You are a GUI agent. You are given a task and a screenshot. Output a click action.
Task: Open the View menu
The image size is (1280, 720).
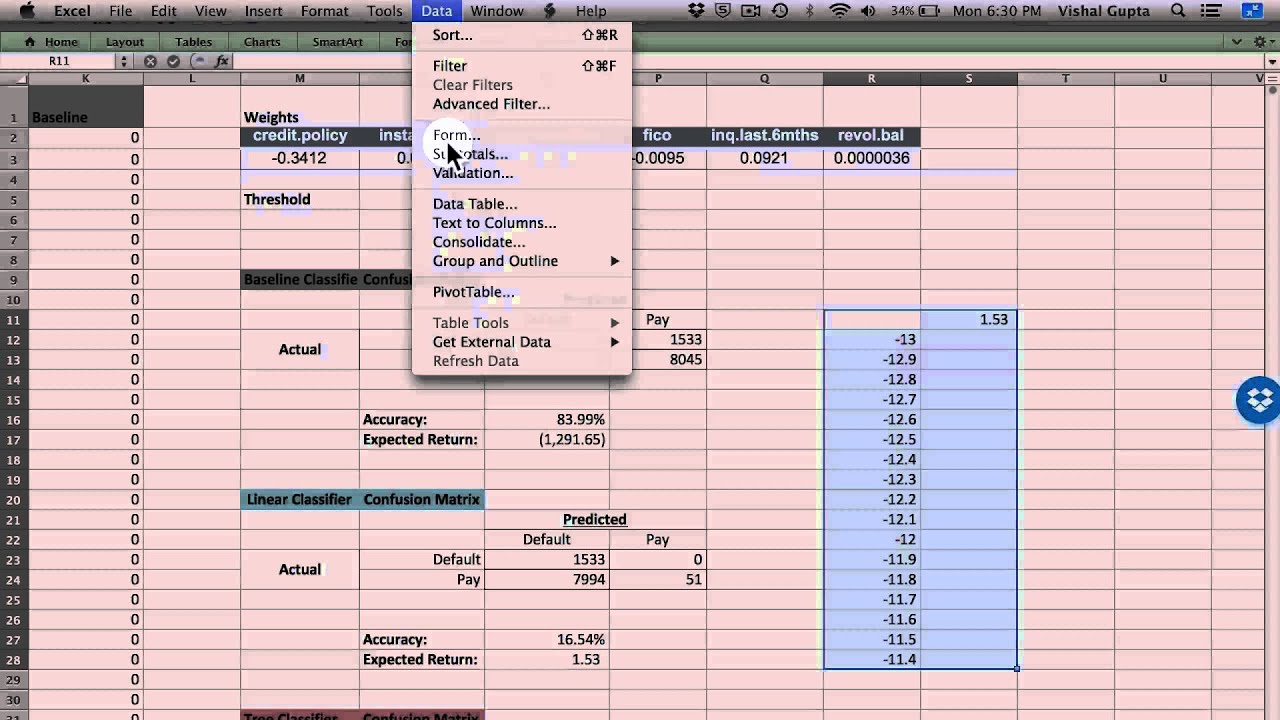pyautogui.click(x=210, y=11)
